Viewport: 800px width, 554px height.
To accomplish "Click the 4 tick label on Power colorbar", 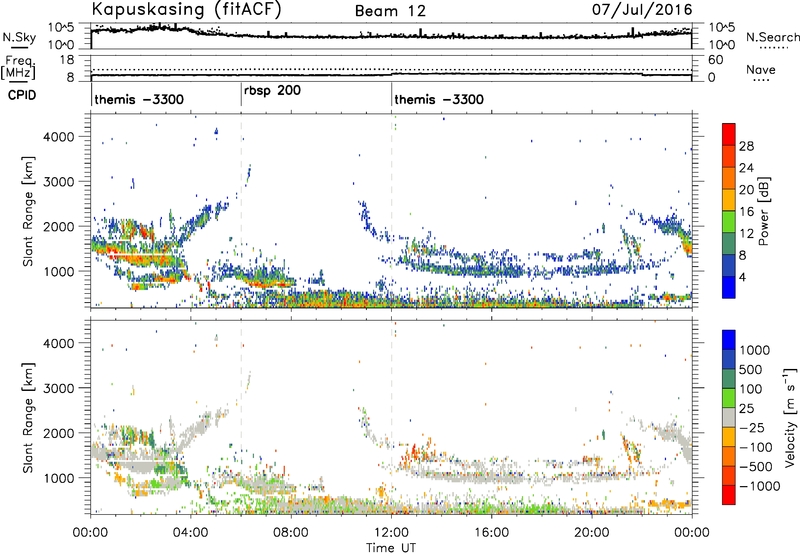I will point(743,277).
